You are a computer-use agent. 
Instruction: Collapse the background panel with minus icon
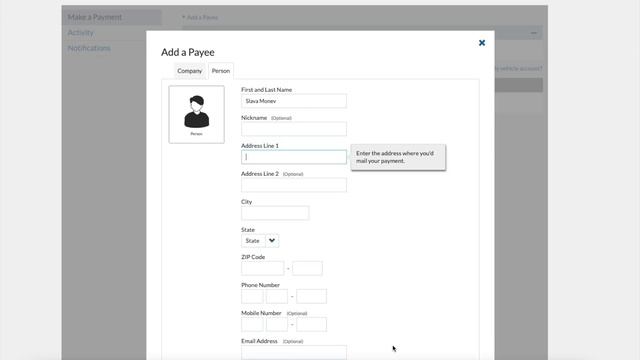coord(533,33)
